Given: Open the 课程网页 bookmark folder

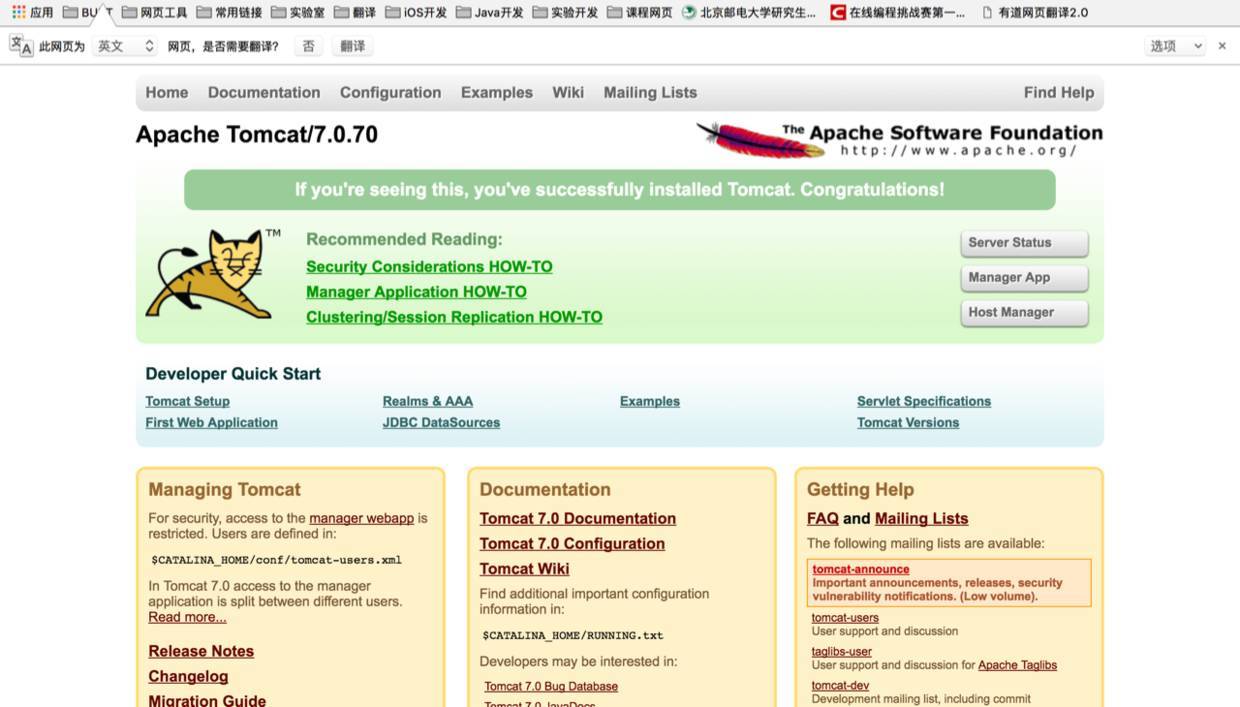Looking at the screenshot, I should [640, 13].
